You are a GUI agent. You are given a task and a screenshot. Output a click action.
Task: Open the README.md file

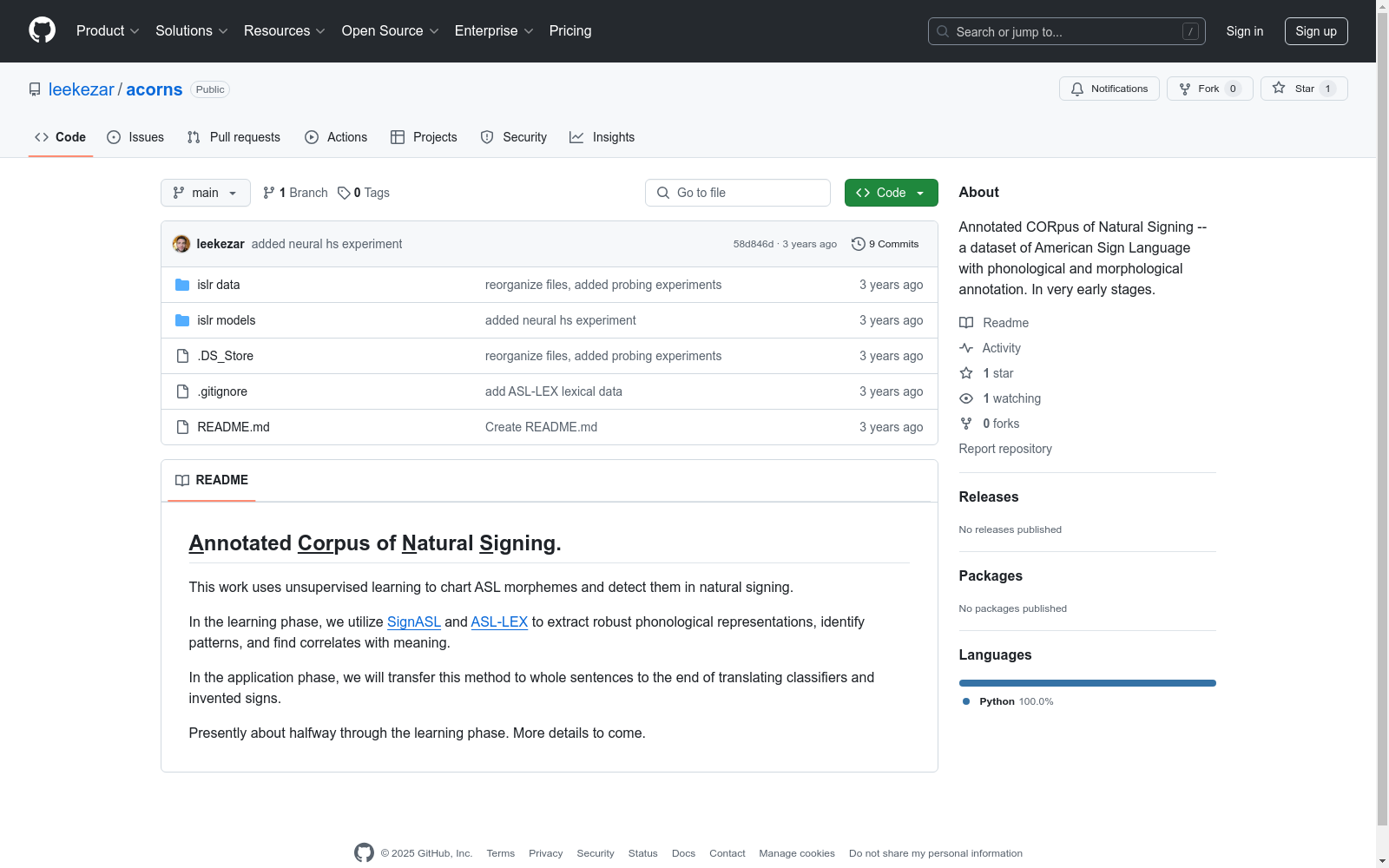pyautogui.click(x=234, y=427)
